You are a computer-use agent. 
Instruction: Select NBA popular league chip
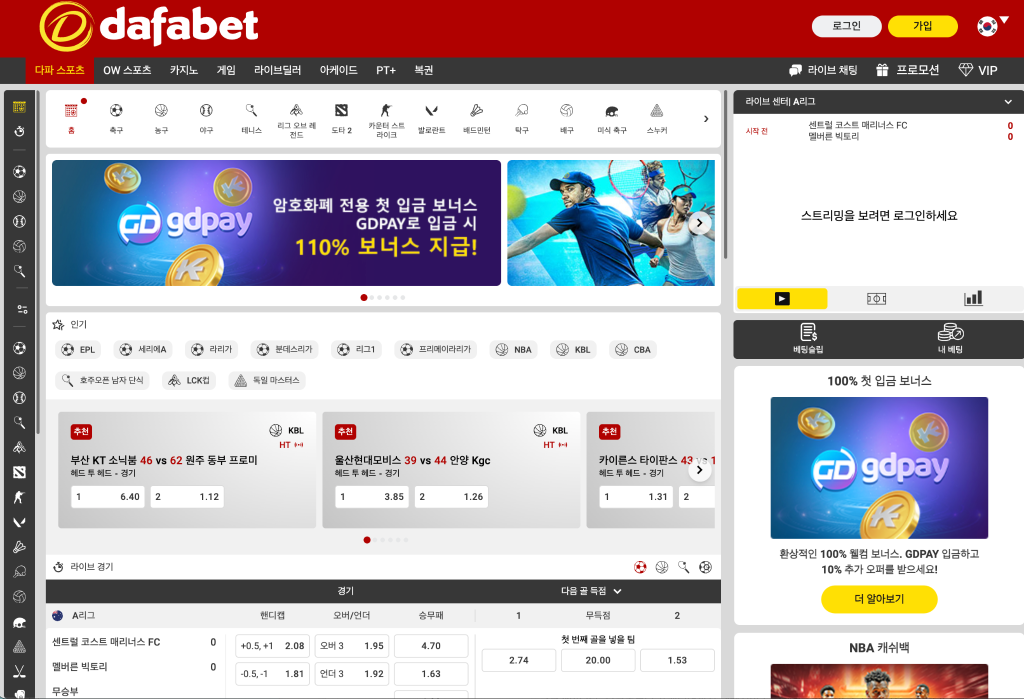click(514, 350)
